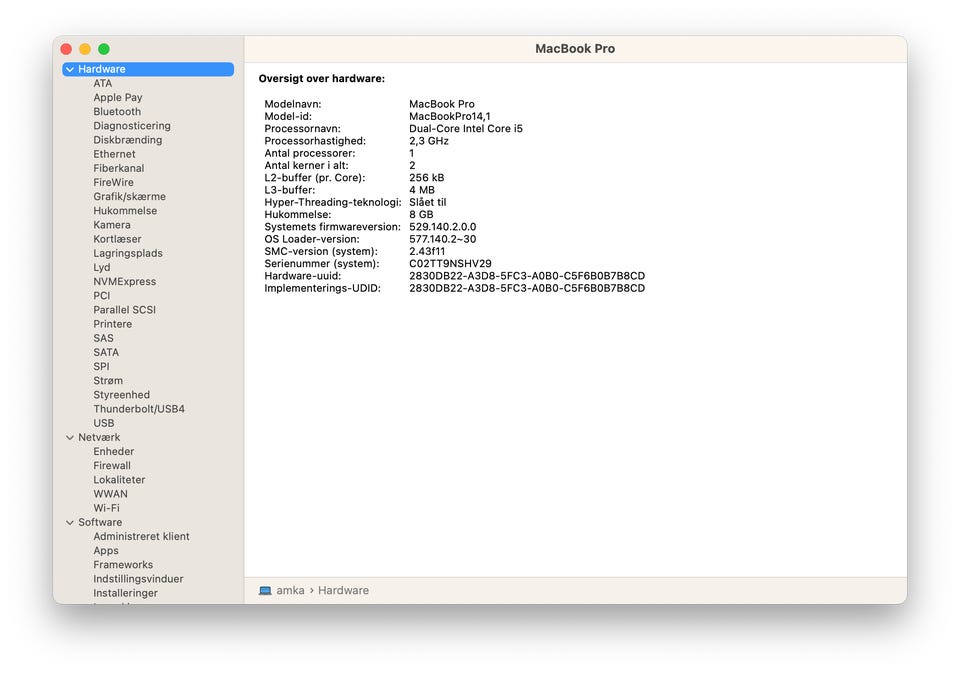Screen dimensions: 960x674
Task: Open the Diagnosticering entry
Action: [x=132, y=126]
